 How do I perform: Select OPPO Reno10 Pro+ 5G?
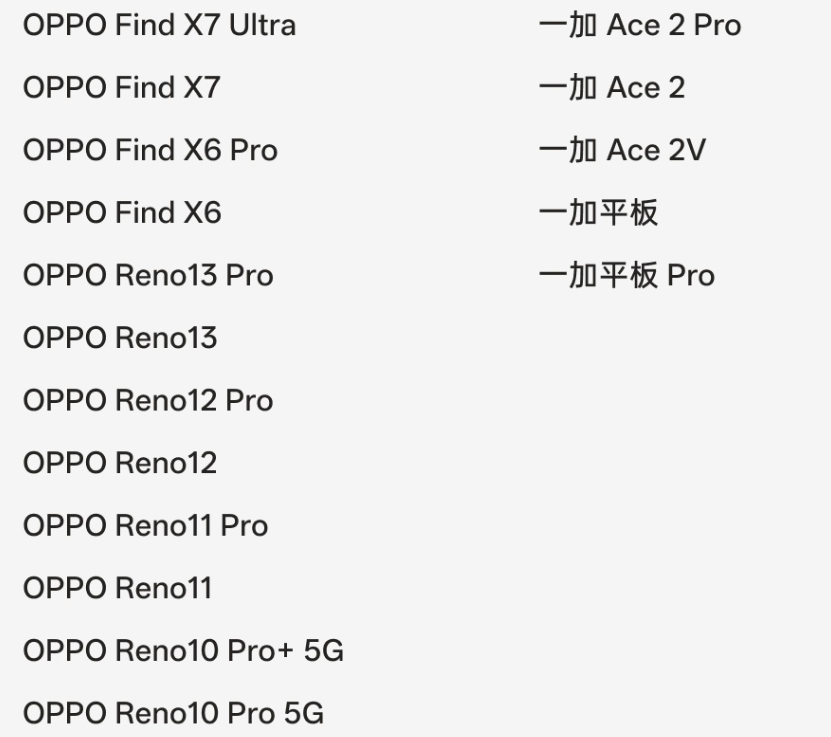pos(183,651)
